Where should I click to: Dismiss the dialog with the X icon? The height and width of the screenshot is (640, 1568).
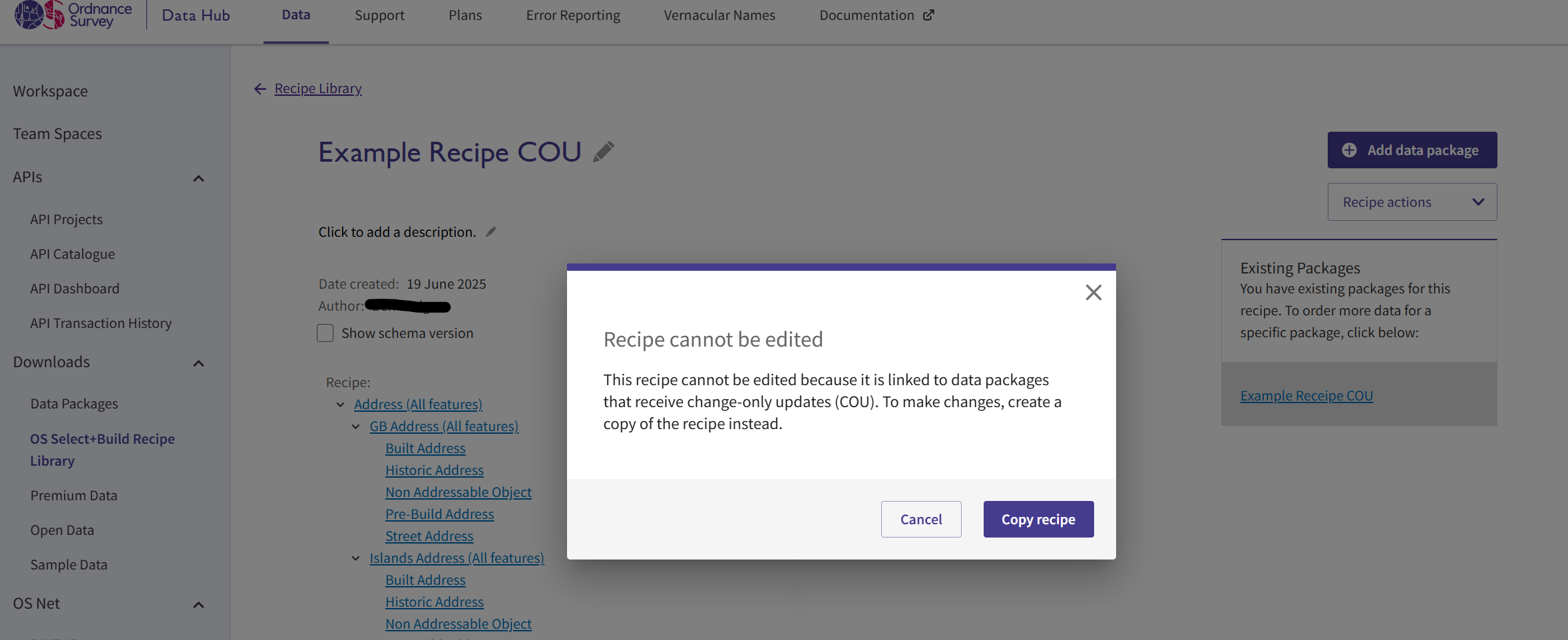coord(1093,292)
